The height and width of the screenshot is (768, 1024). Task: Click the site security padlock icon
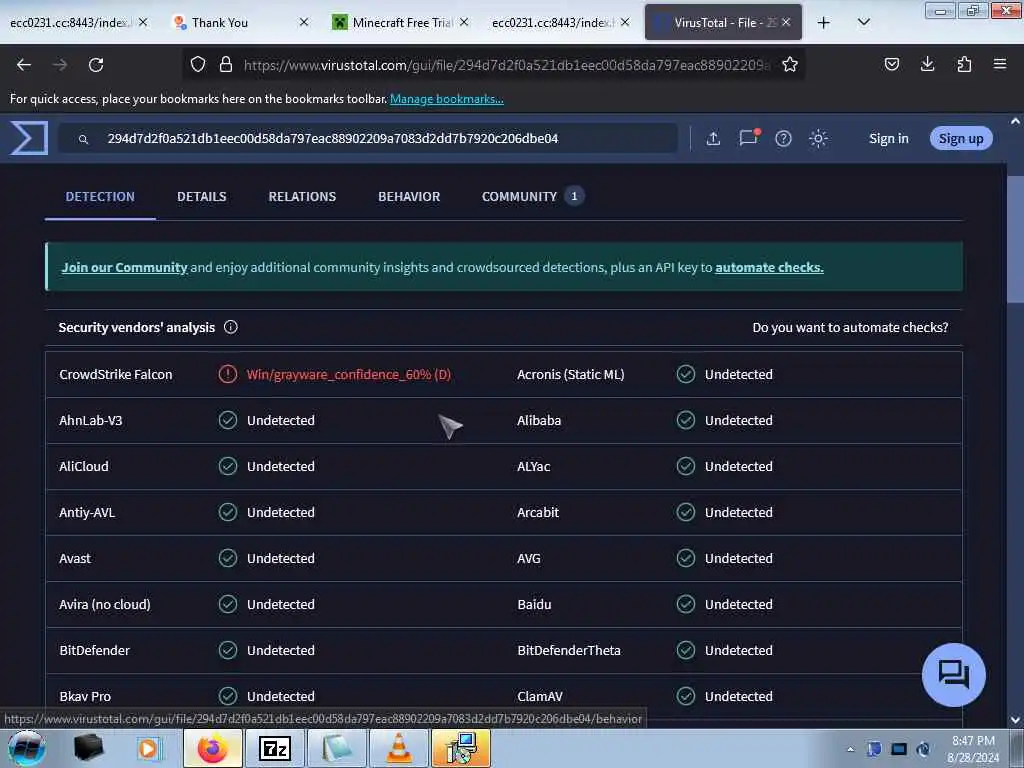[x=226, y=64]
